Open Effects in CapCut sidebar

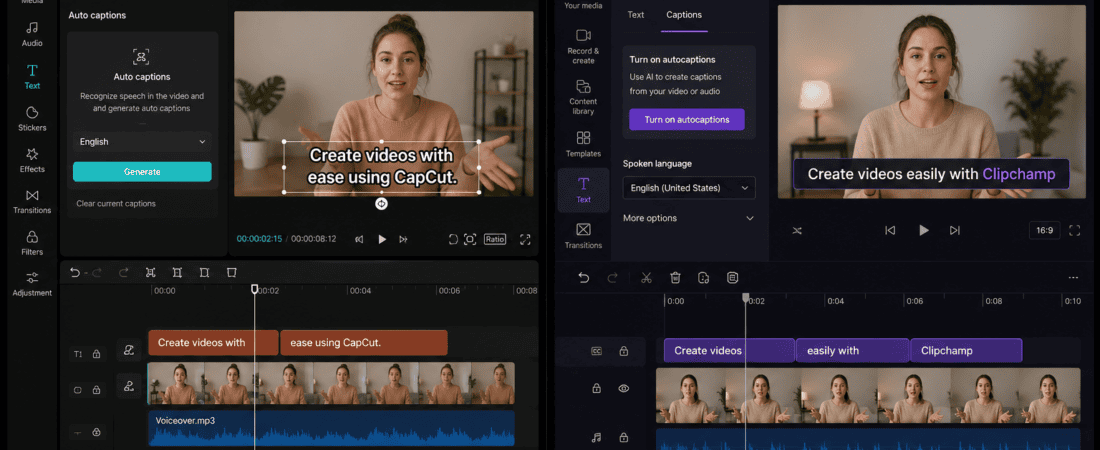point(32,160)
